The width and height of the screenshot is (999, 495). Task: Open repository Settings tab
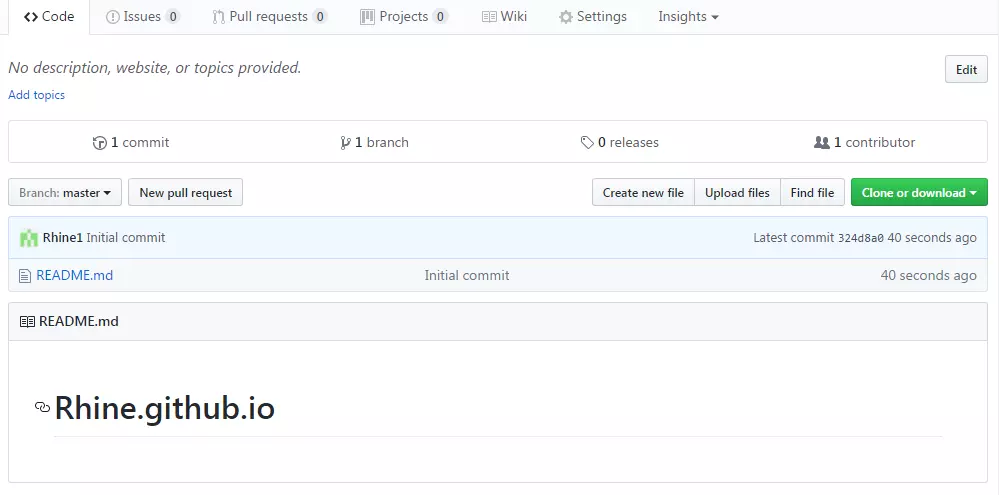click(x=593, y=17)
